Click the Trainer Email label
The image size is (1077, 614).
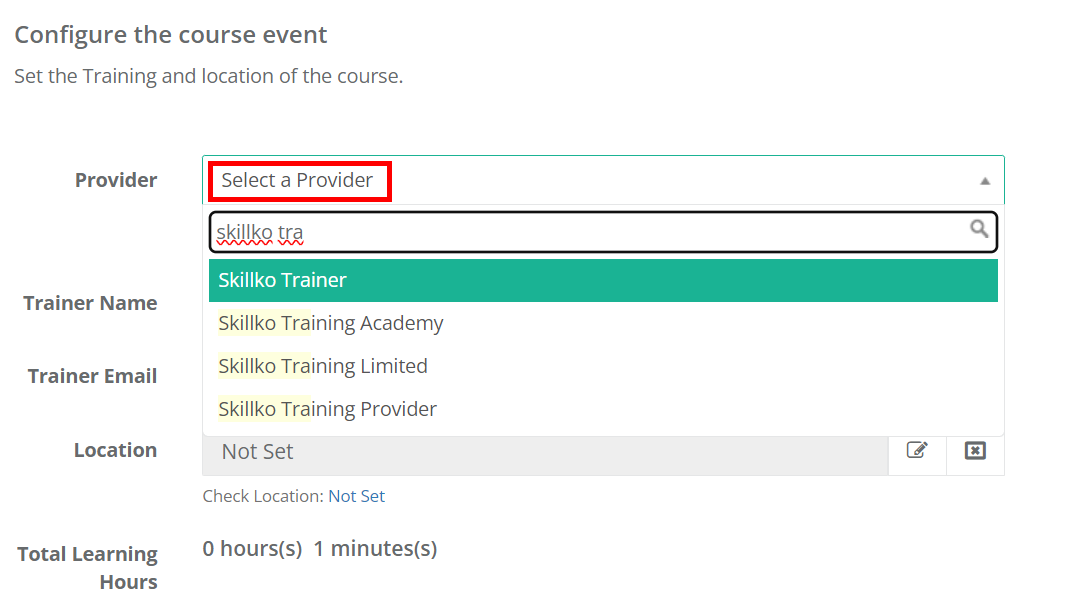(92, 376)
